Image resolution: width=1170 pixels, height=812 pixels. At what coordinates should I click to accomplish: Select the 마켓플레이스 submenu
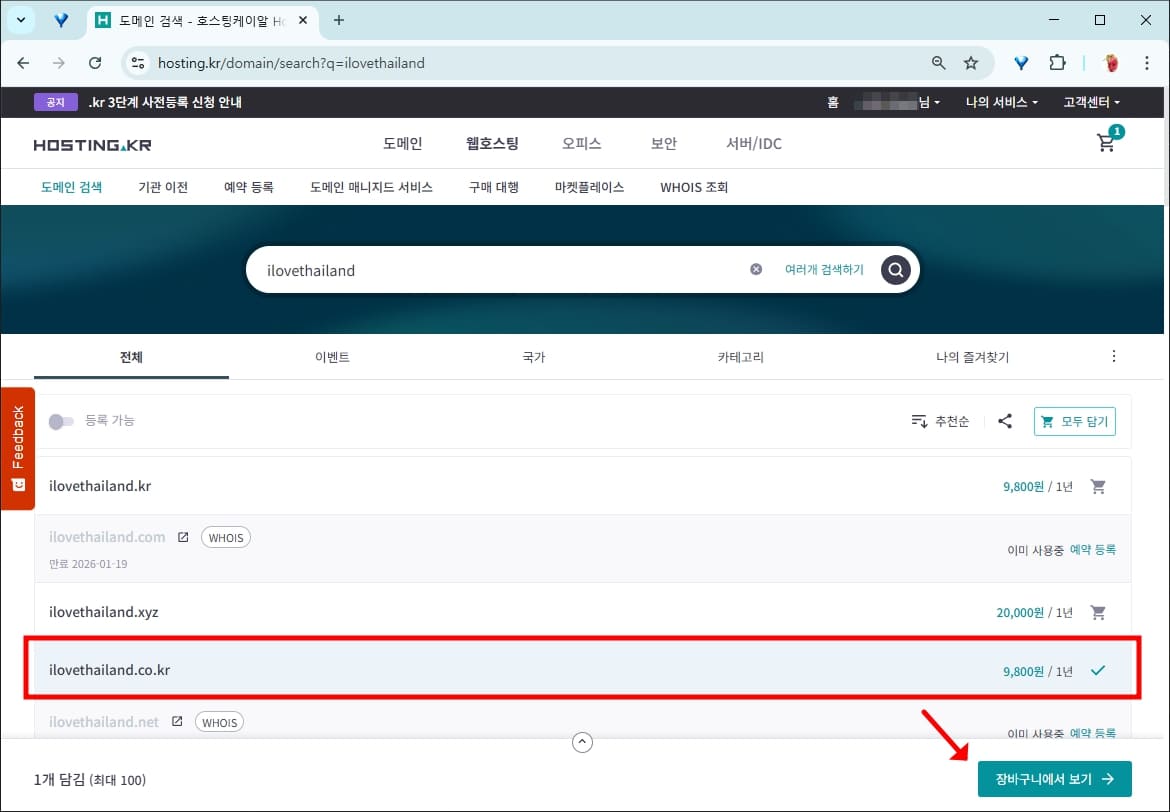pos(589,187)
